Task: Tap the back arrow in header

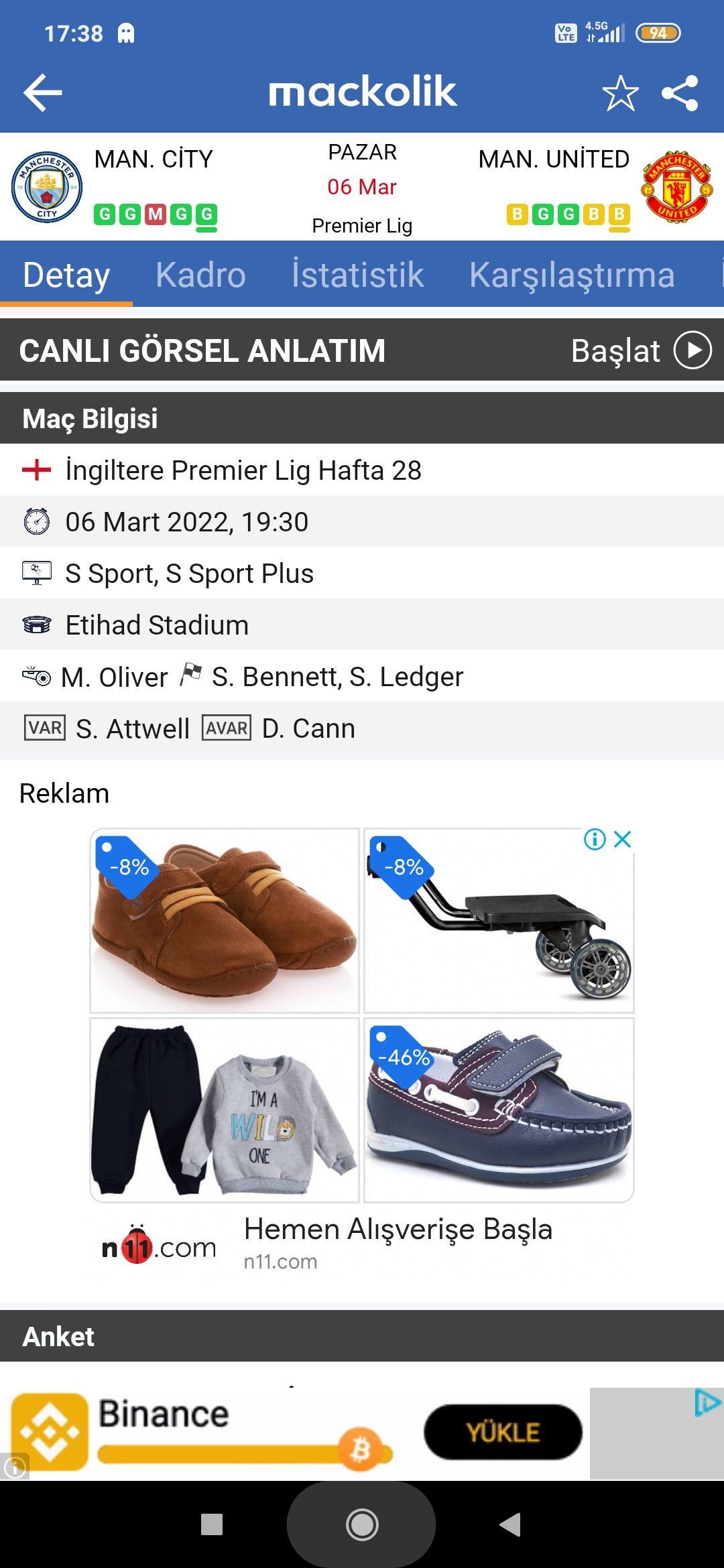Action: pyautogui.click(x=43, y=92)
